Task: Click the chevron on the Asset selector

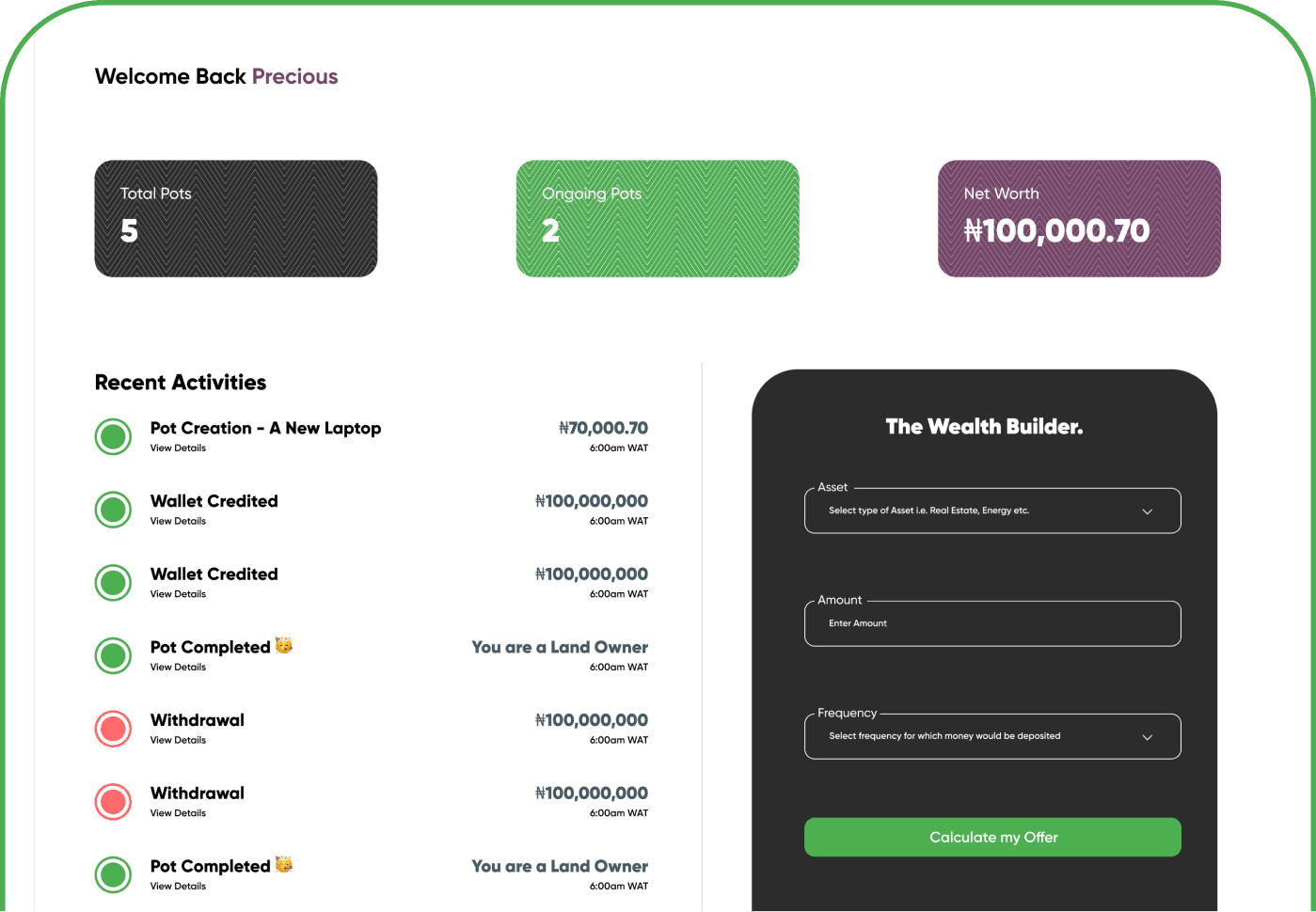Action: tap(1147, 511)
